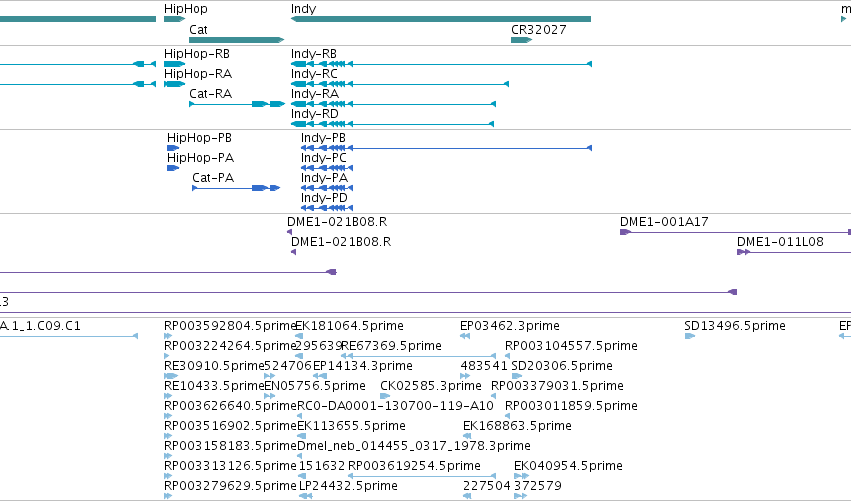Click the RP003626640.5prime EST label
Viewport: 851px width, 501px height.
[x=230, y=407]
